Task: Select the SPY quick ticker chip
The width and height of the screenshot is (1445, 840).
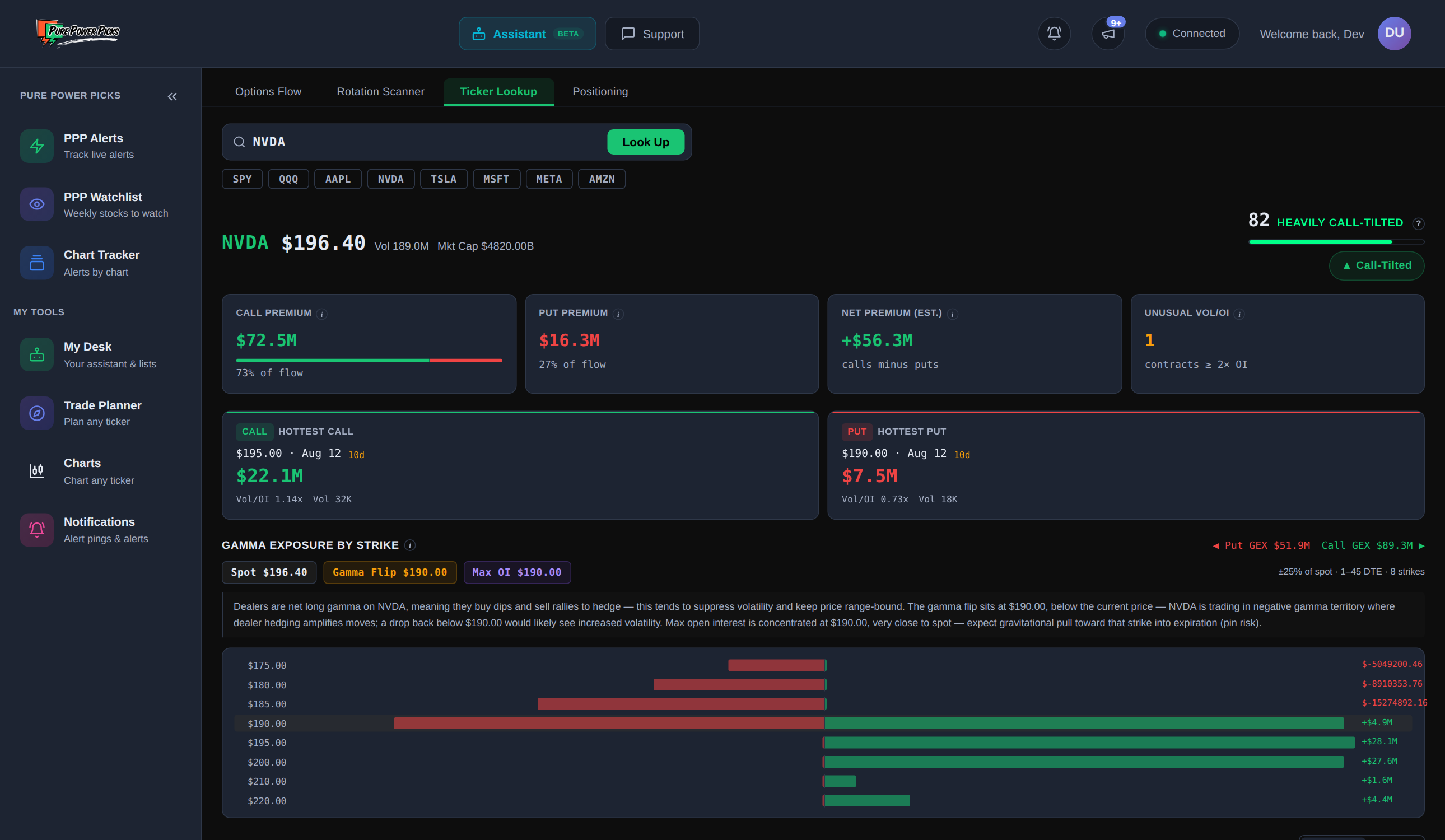Action: pyautogui.click(x=242, y=179)
